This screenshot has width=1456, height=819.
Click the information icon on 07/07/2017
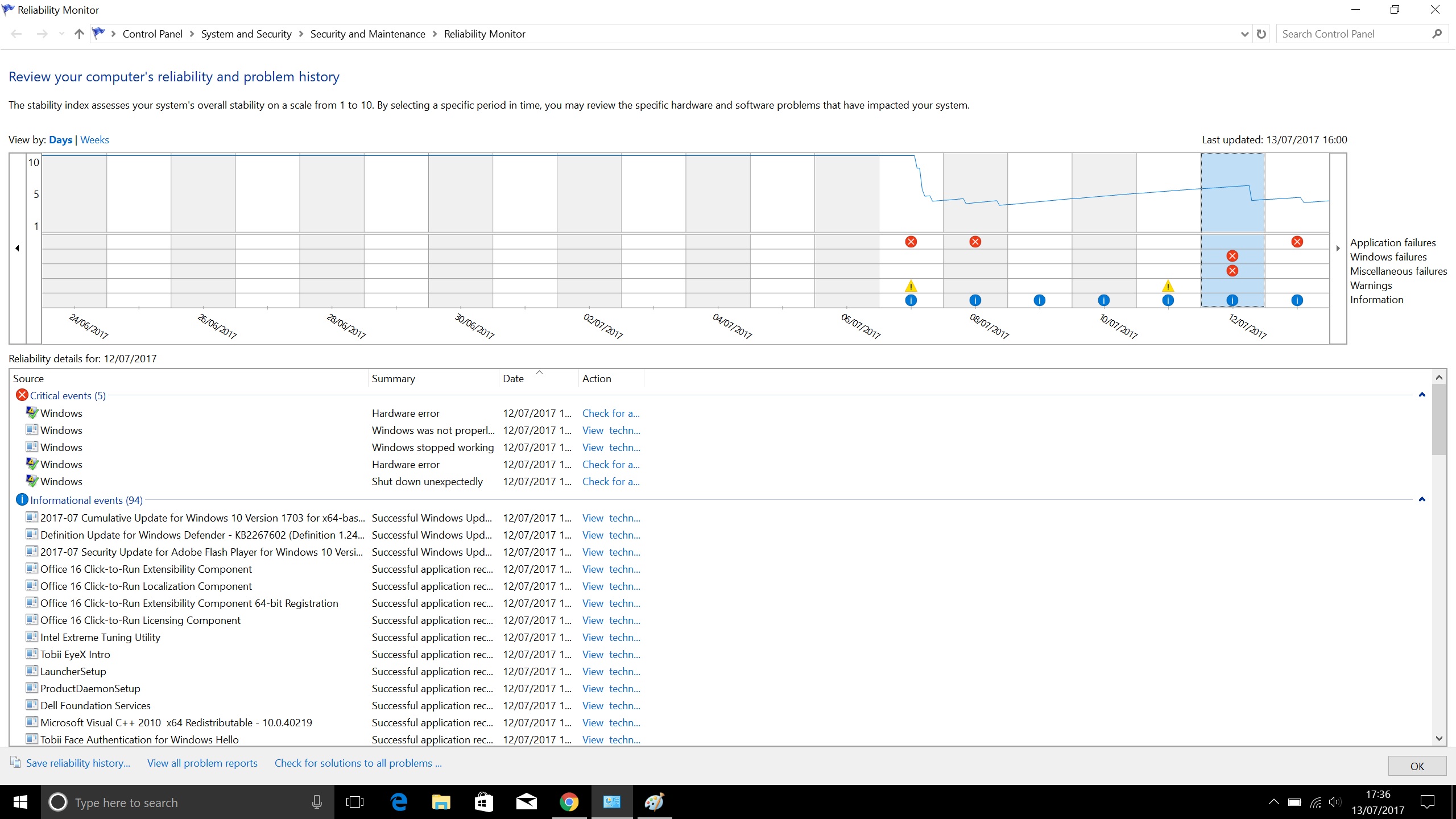[911, 300]
